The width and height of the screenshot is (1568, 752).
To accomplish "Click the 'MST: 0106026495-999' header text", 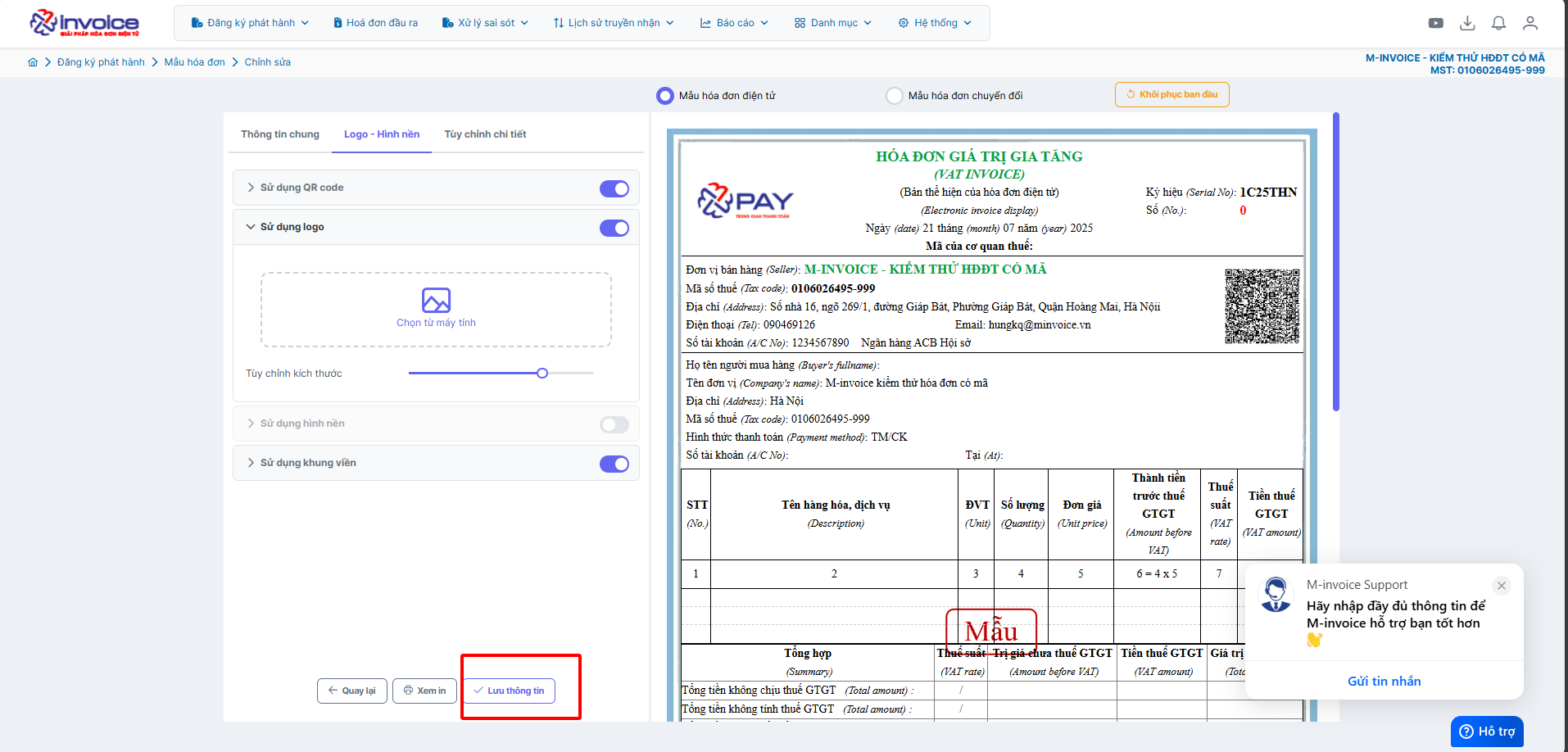I will tap(1487, 70).
